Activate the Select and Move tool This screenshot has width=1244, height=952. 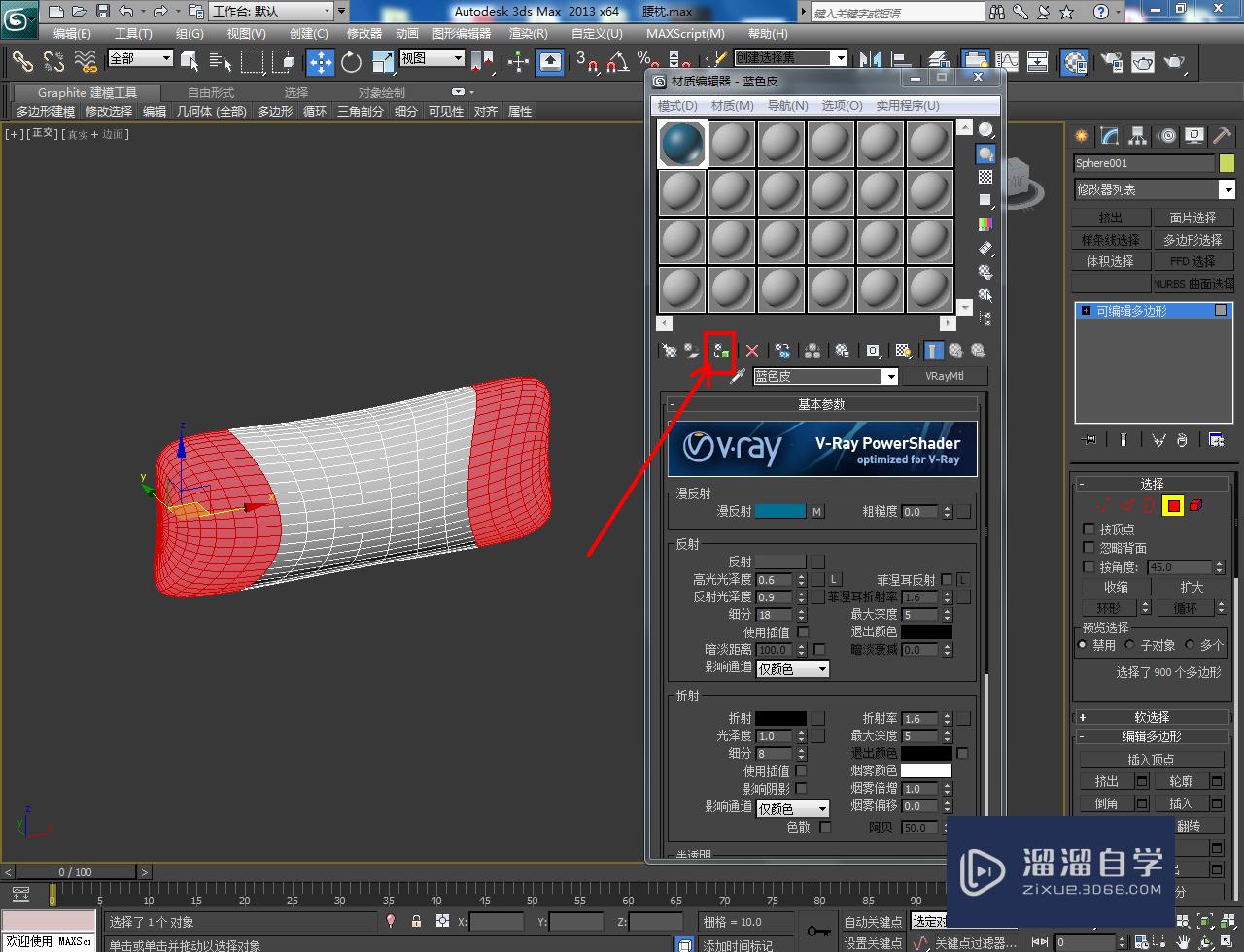coord(320,62)
